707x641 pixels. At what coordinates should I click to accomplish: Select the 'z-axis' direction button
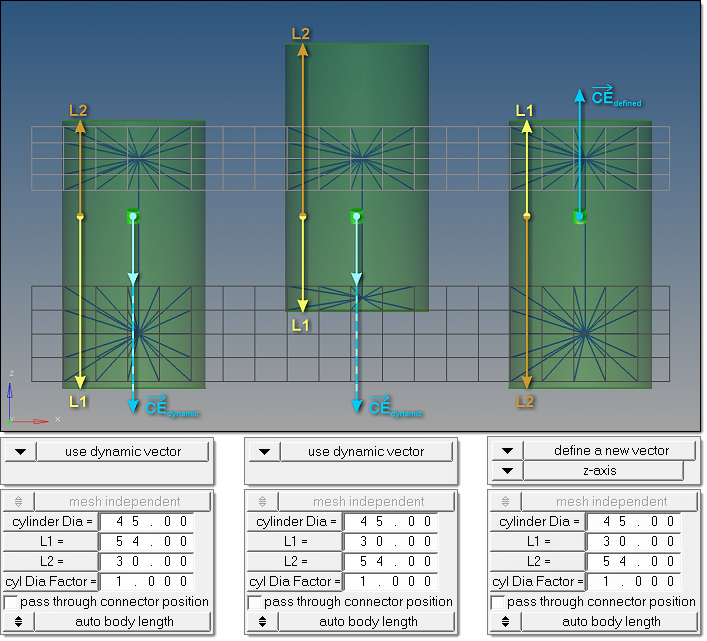pos(604,472)
